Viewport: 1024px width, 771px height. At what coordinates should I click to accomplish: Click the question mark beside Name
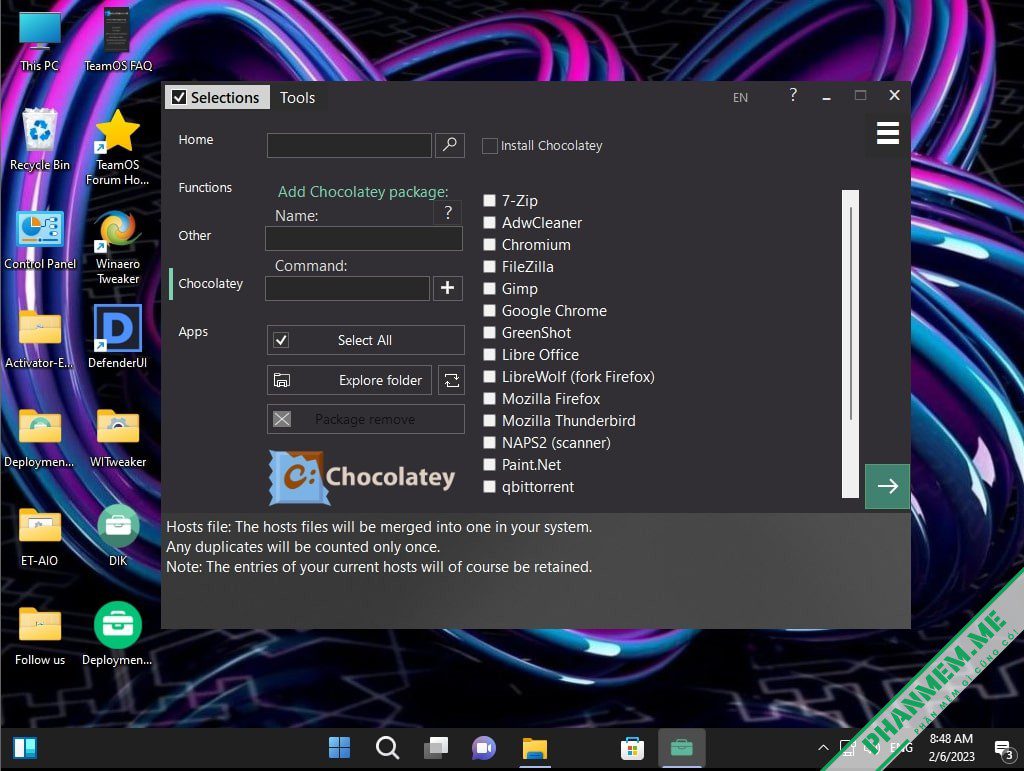tap(448, 212)
